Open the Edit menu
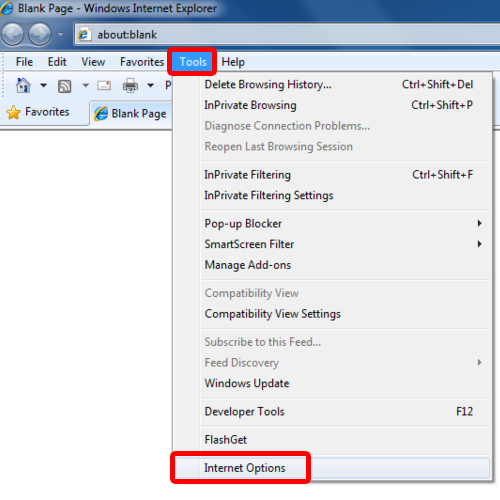This screenshot has width=500, height=500. [x=57, y=62]
